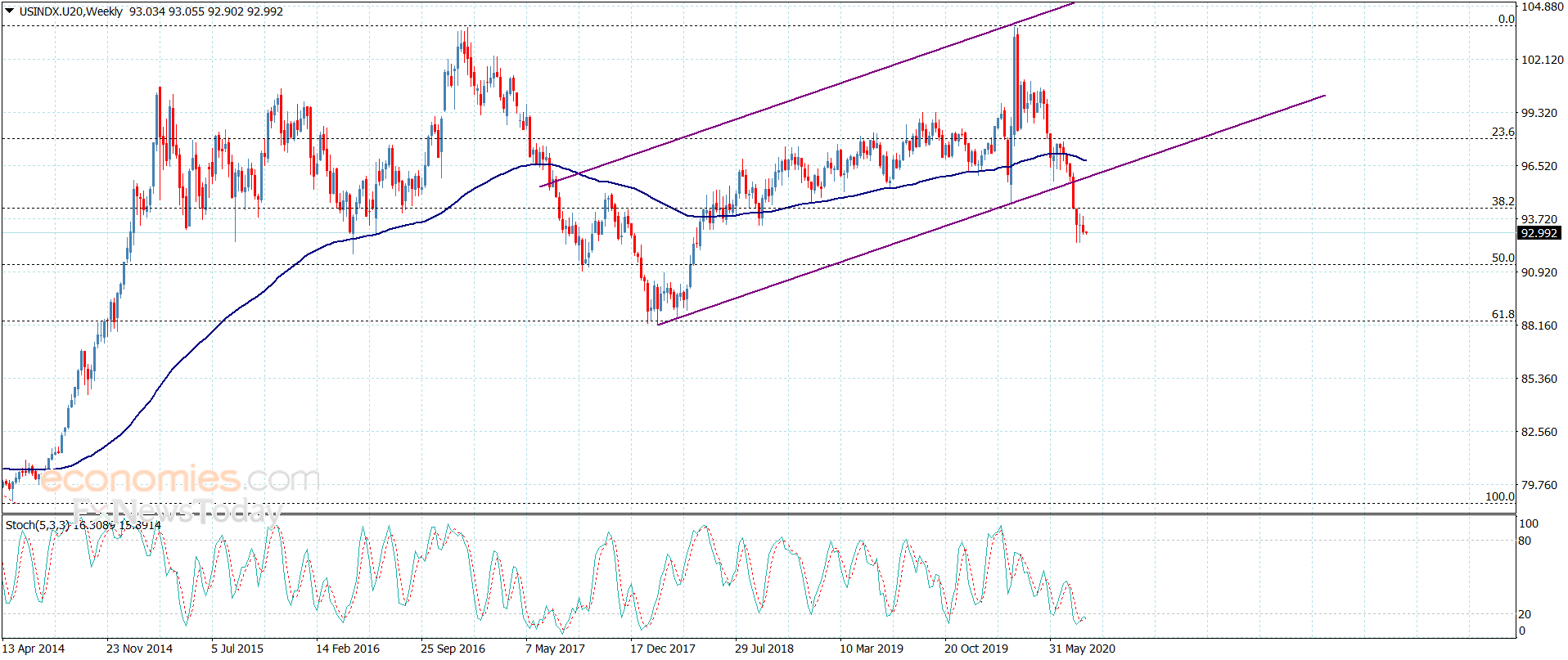Click the 31 May 2020 date marker
This screenshot has height=660, width=1568.
[1082, 649]
